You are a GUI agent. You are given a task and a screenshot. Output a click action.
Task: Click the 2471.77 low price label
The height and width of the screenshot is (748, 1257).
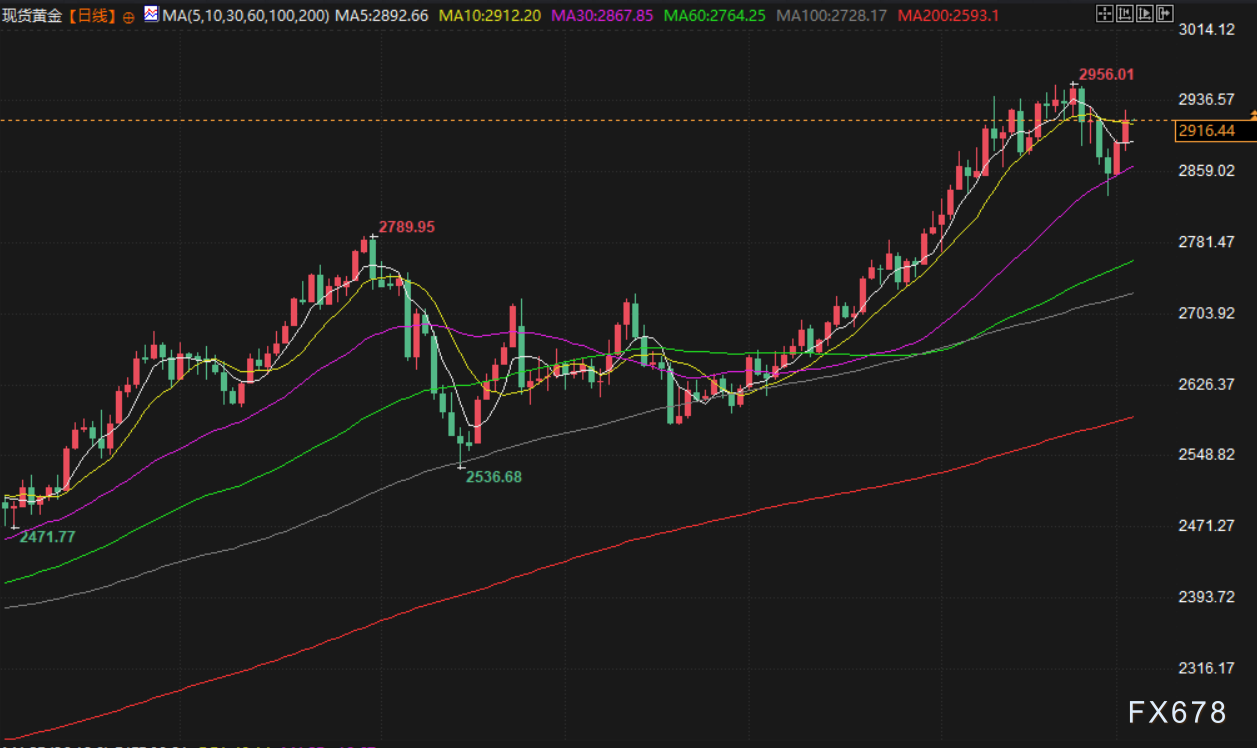(x=47, y=537)
